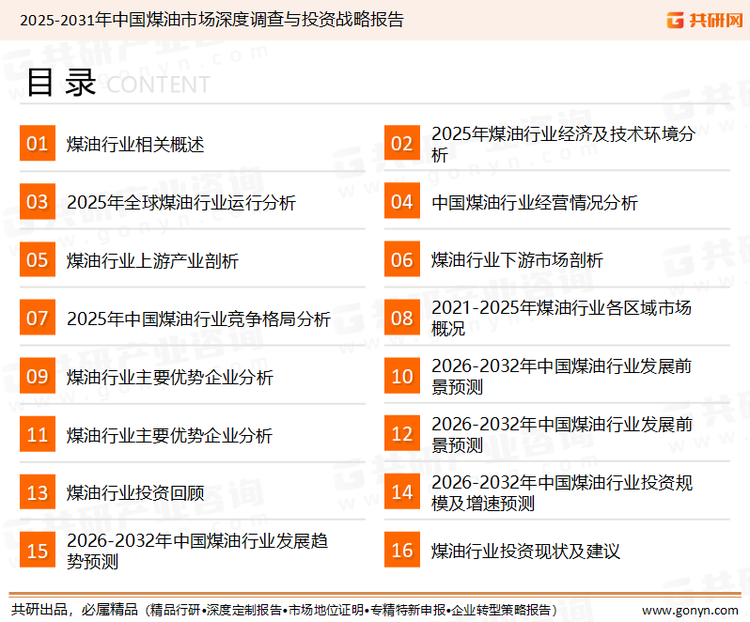
Task: Open chapter 10 title 中国煤油行业发展前景预测
Action: coord(562,377)
